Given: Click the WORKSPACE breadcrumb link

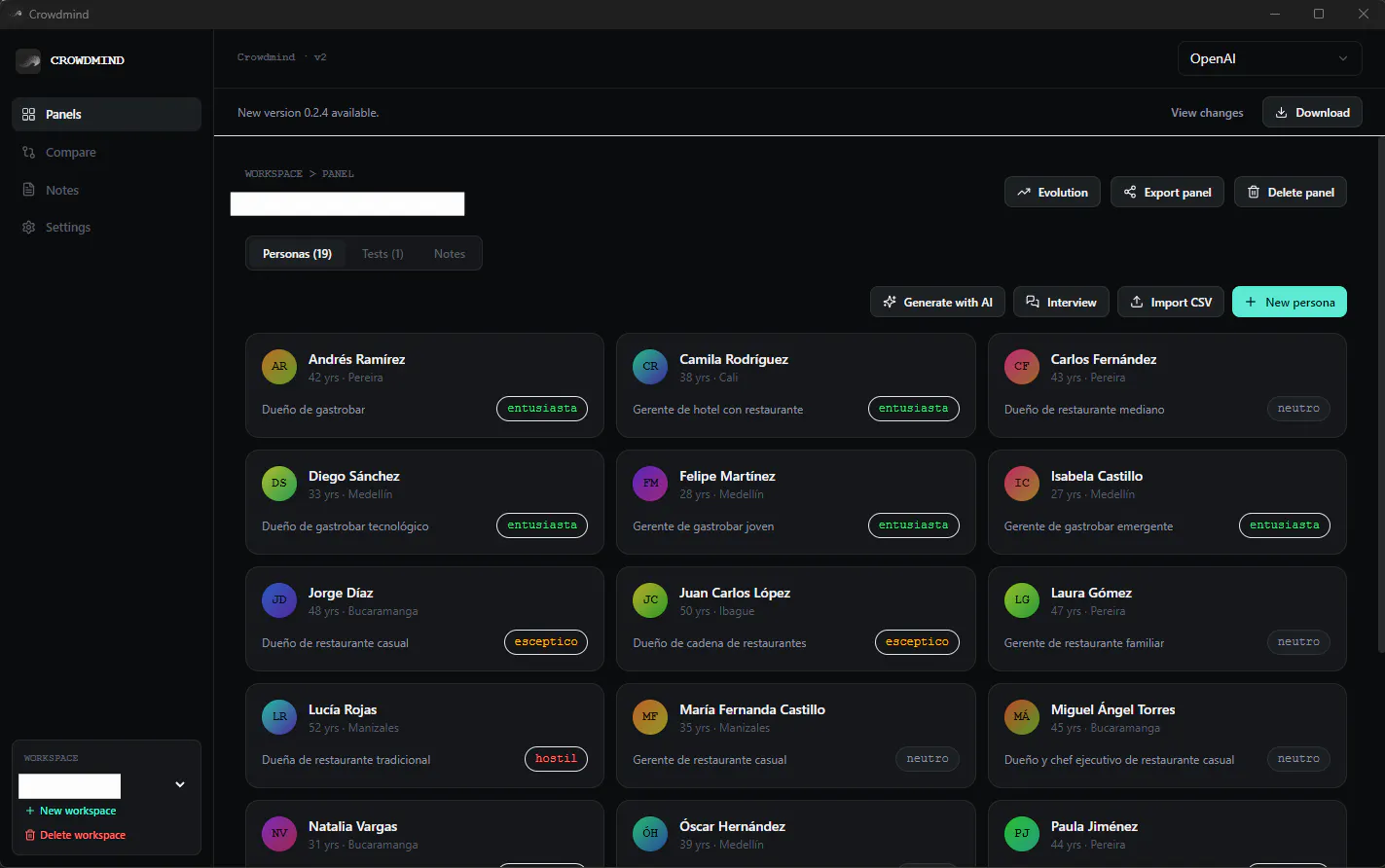Looking at the screenshot, I should coord(273,174).
